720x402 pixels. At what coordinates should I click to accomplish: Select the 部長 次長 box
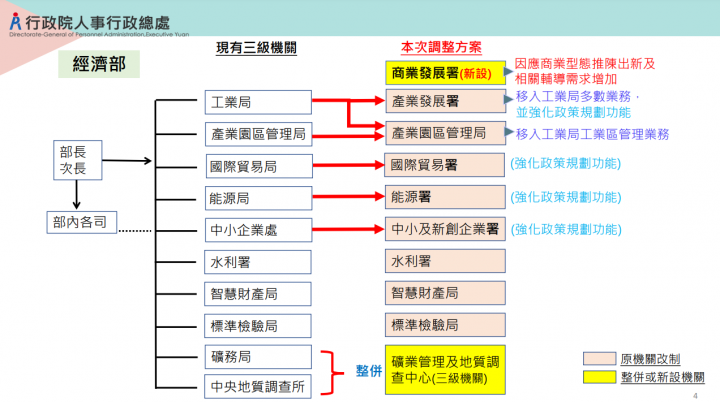pyautogui.click(x=78, y=160)
